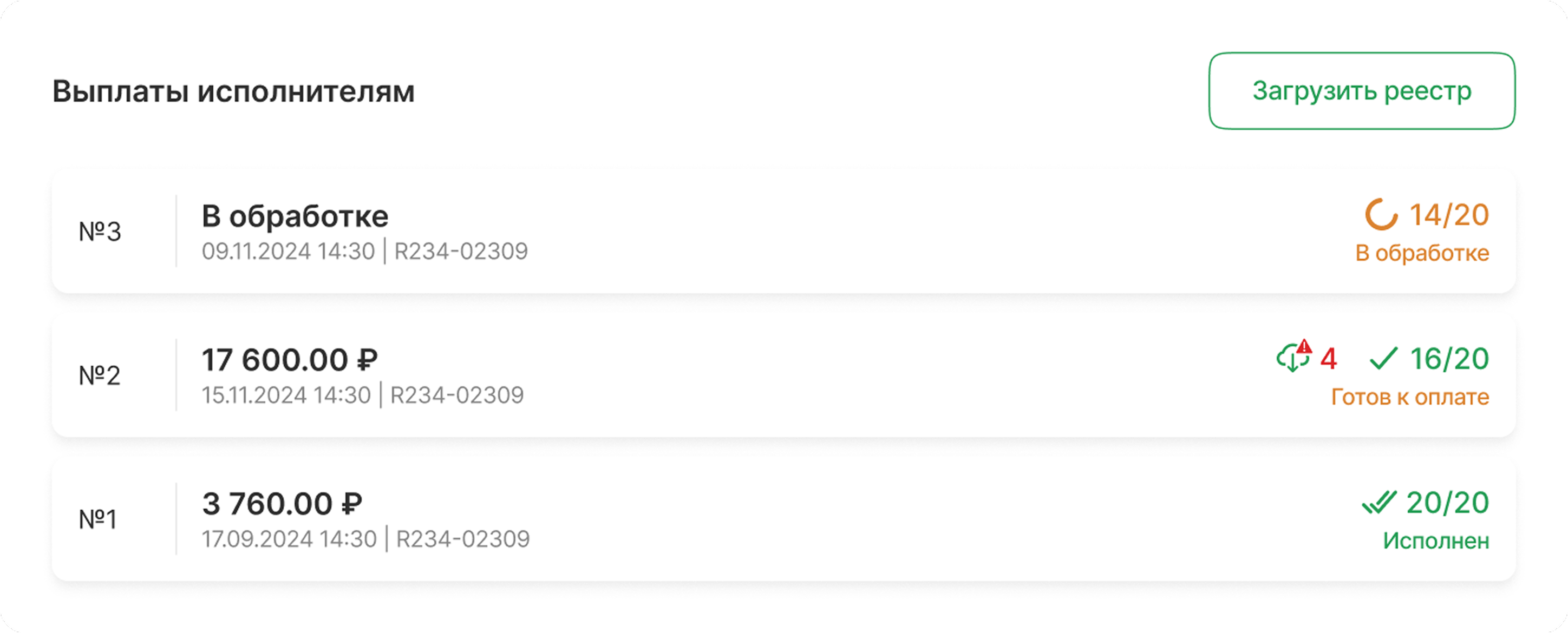
Task: Click the "Исполнен" status label
Action: click(1435, 540)
